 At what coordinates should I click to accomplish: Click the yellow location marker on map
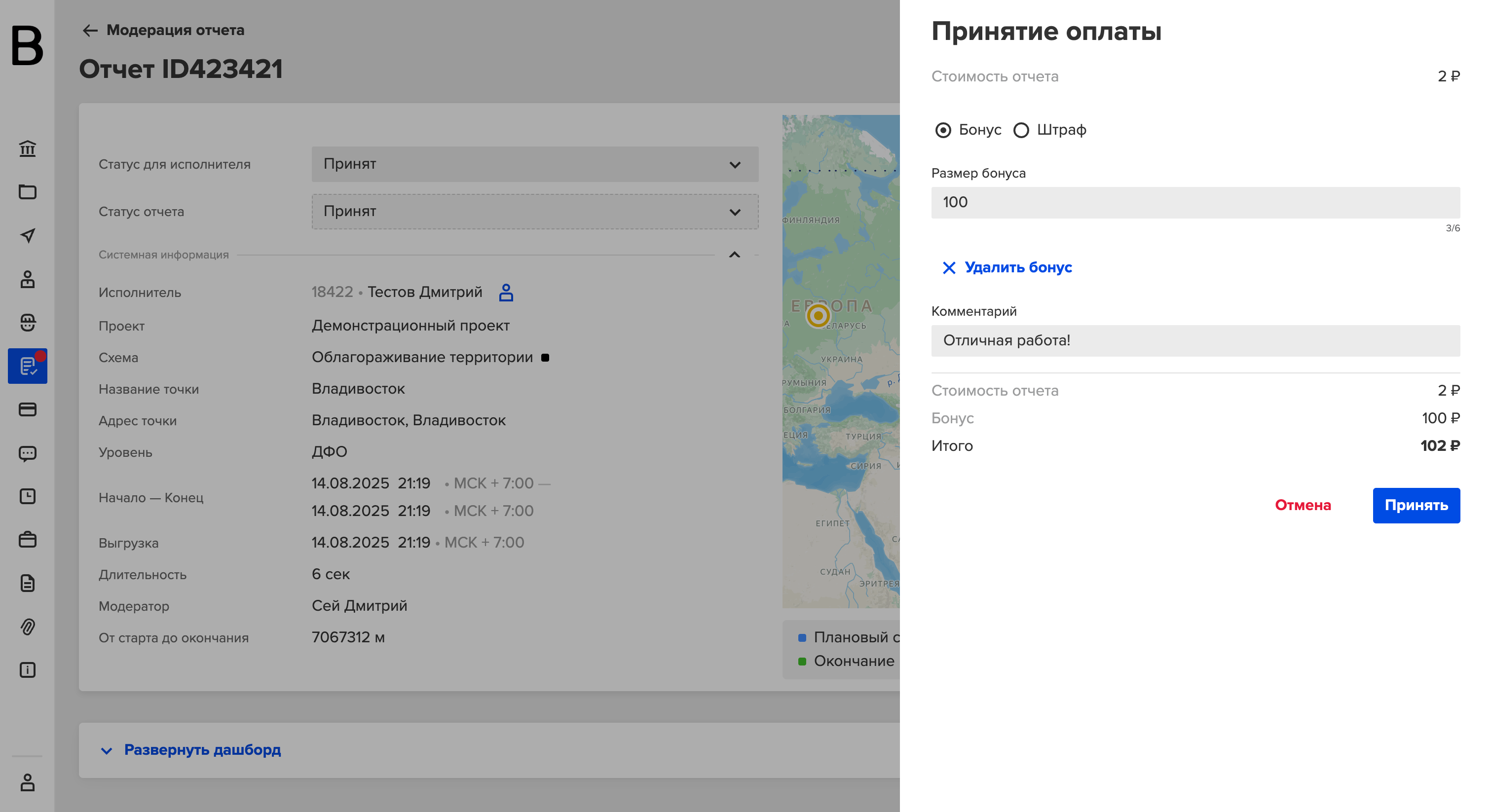(818, 316)
